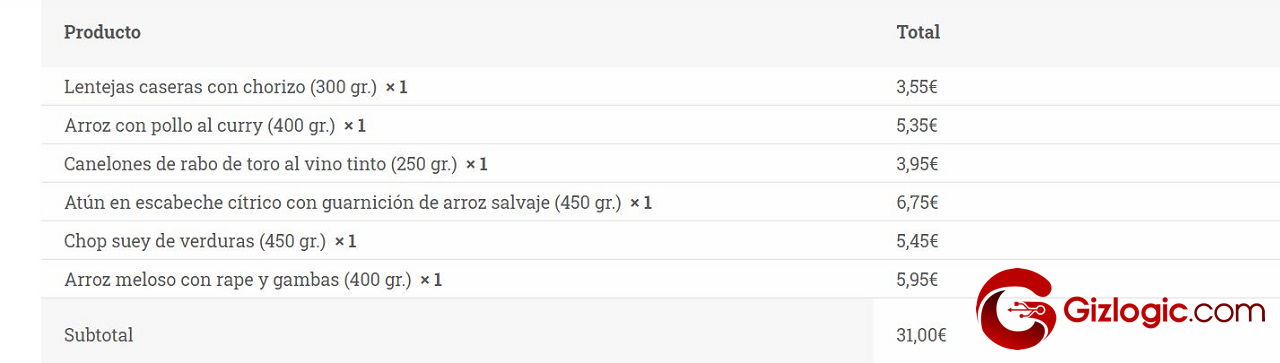
Task: Select the 3,55€ price of lentejas
Action: [x=917, y=87]
